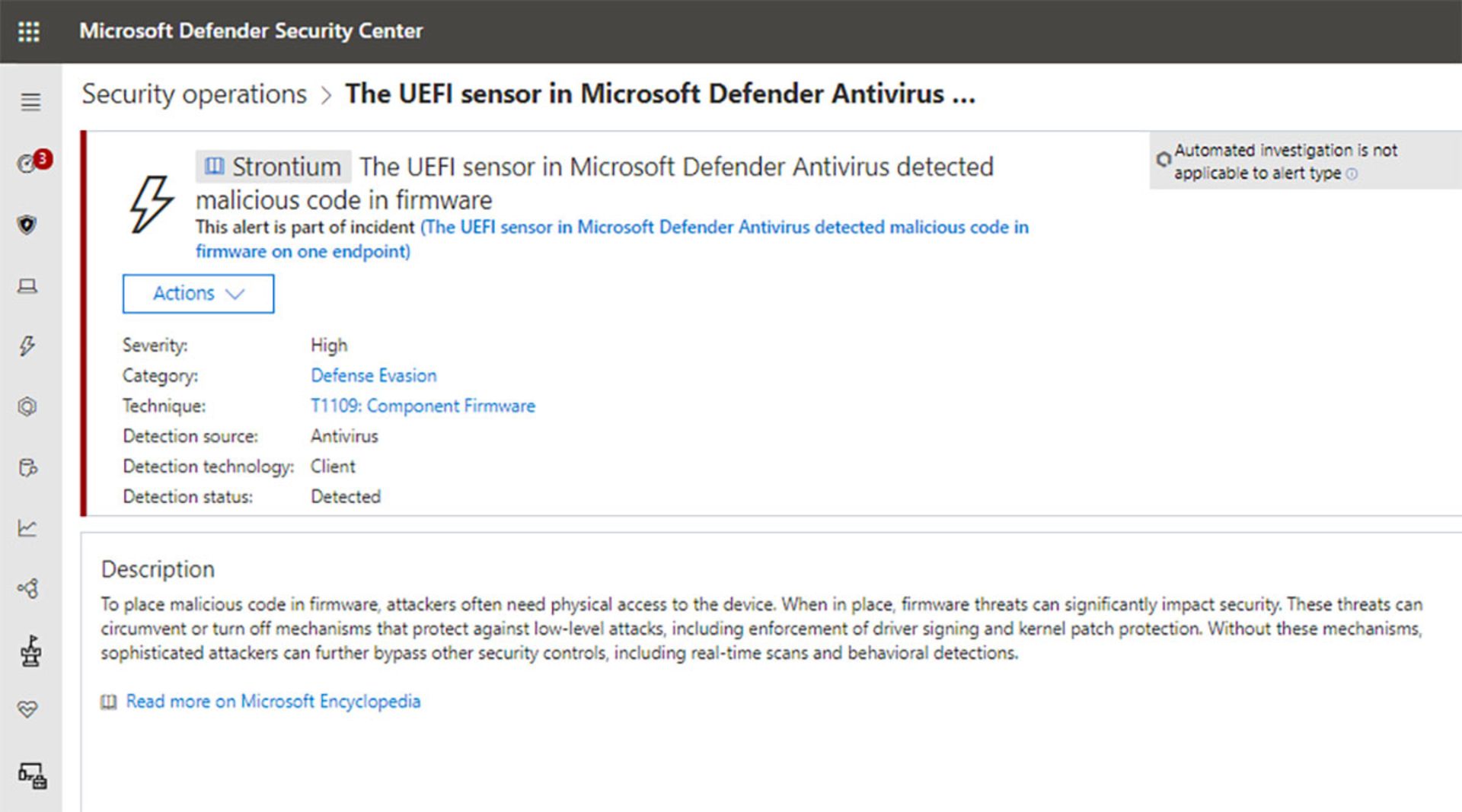Open the reports chart icon

(x=27, y=527)
